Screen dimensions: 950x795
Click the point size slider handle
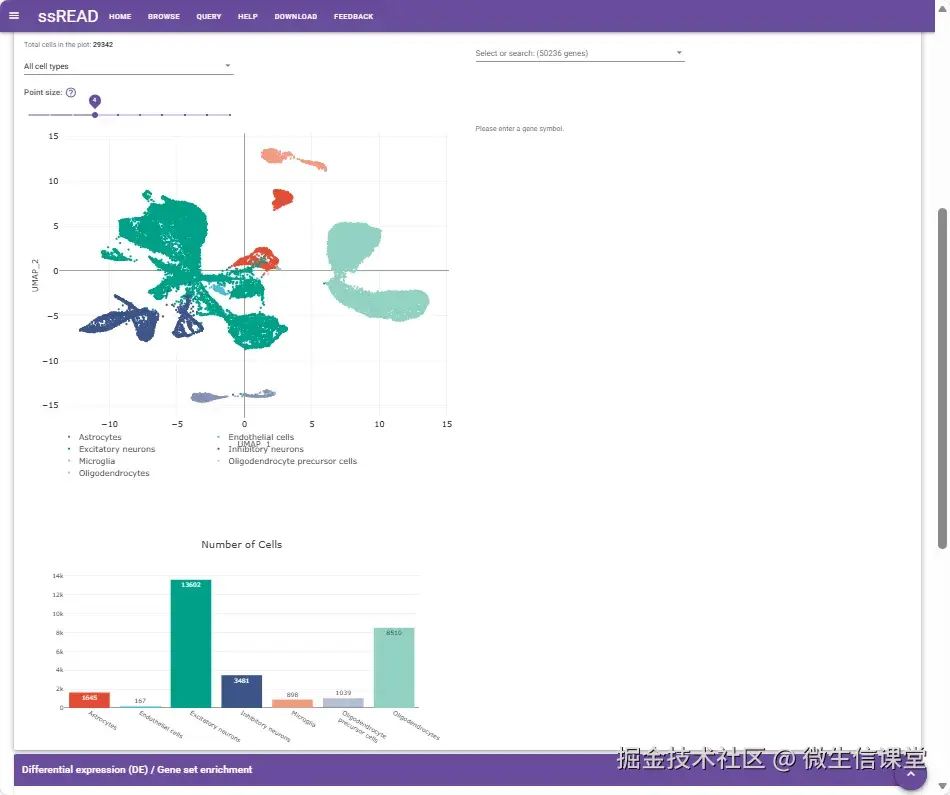tap(95, 115)
